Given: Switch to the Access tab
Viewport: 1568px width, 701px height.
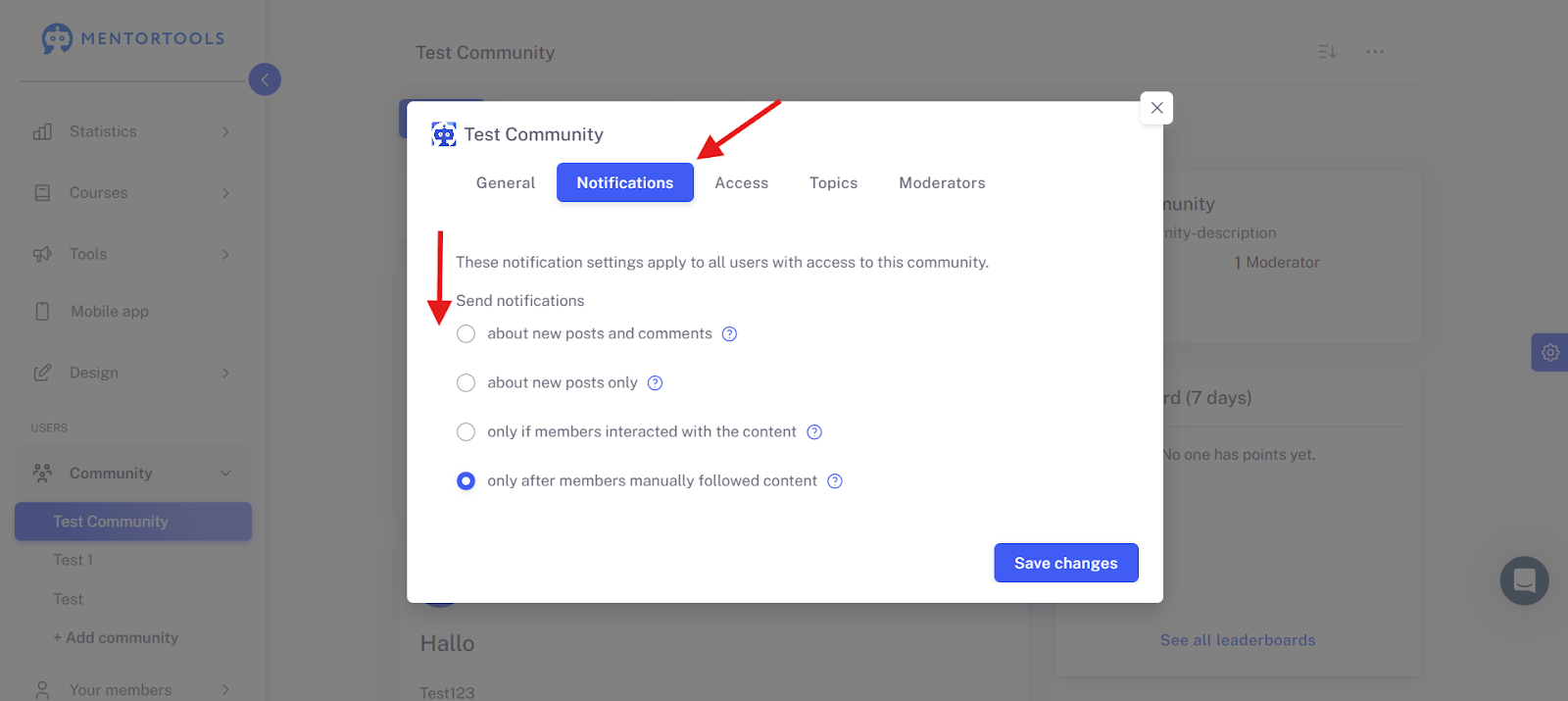Looking at the screenshot, I should point(742,182).
